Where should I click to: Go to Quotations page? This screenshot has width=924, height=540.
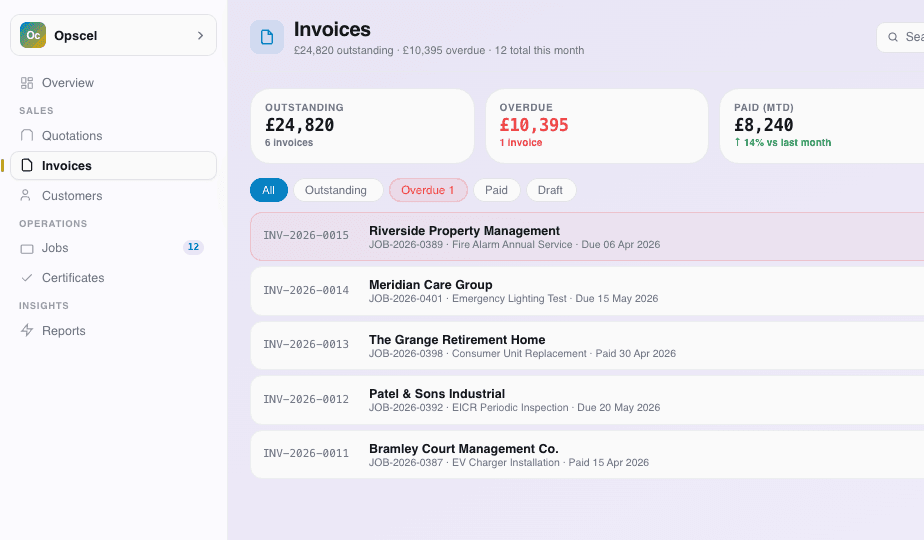(x=72, y=136)
